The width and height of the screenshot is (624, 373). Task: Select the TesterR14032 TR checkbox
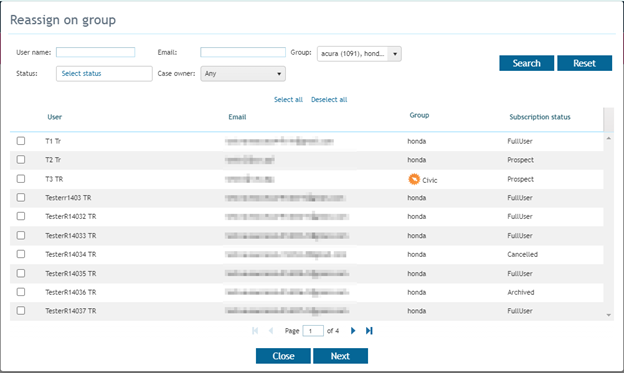pyautogui.click(x=21, y=216)
